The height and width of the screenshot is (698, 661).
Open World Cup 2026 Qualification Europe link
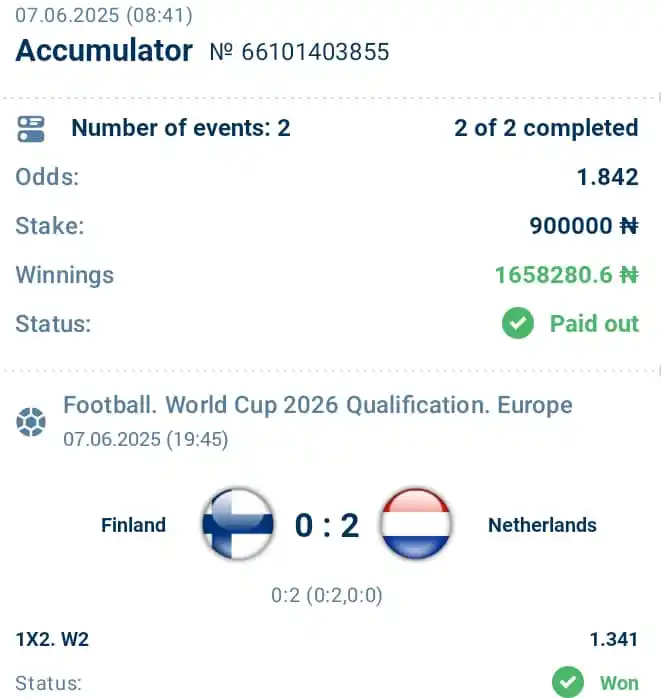tap(318, 405)
